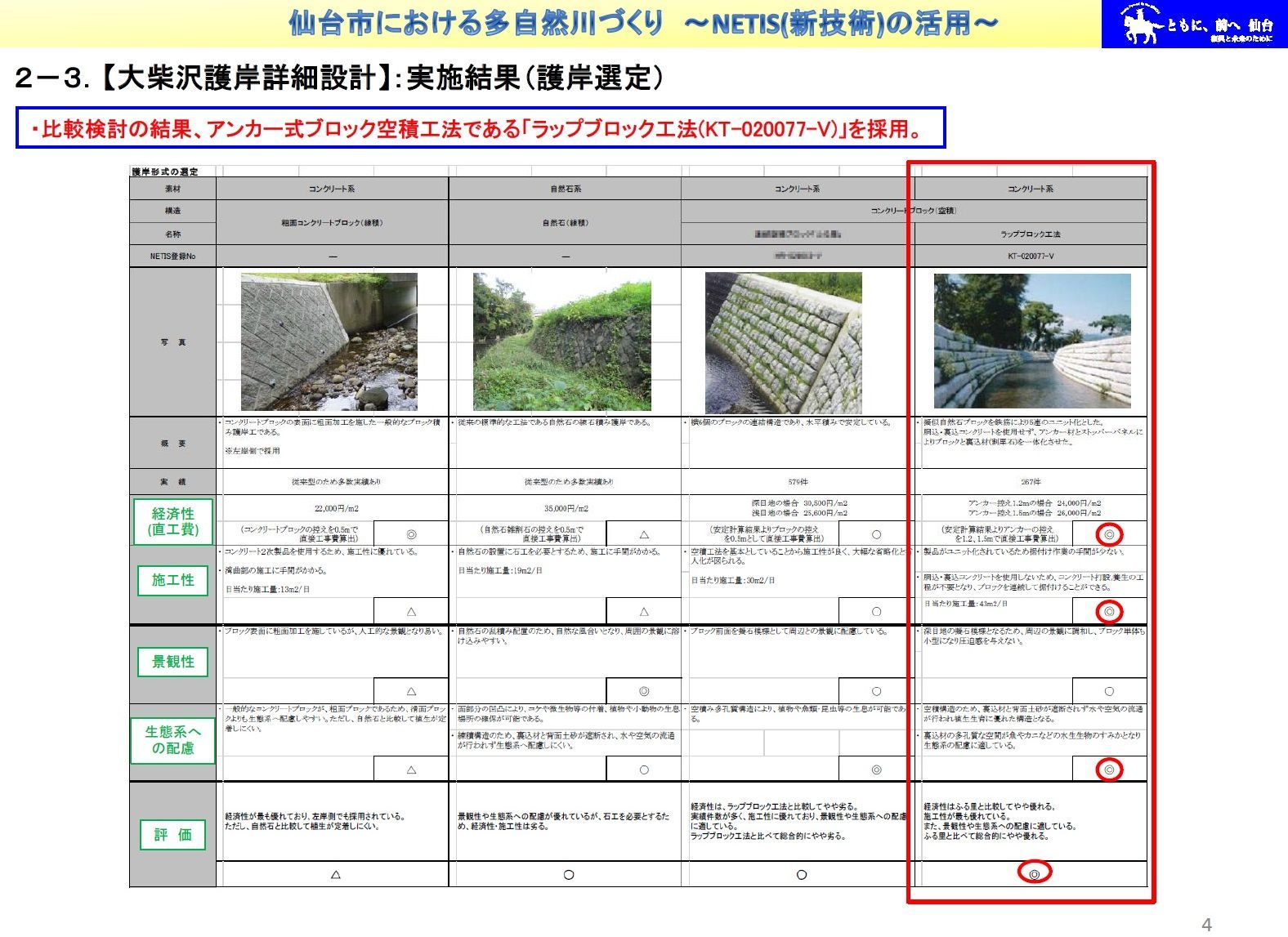Select the green 経済性(直工費) label box
1288x937 pixels.
tap(173, 521)
